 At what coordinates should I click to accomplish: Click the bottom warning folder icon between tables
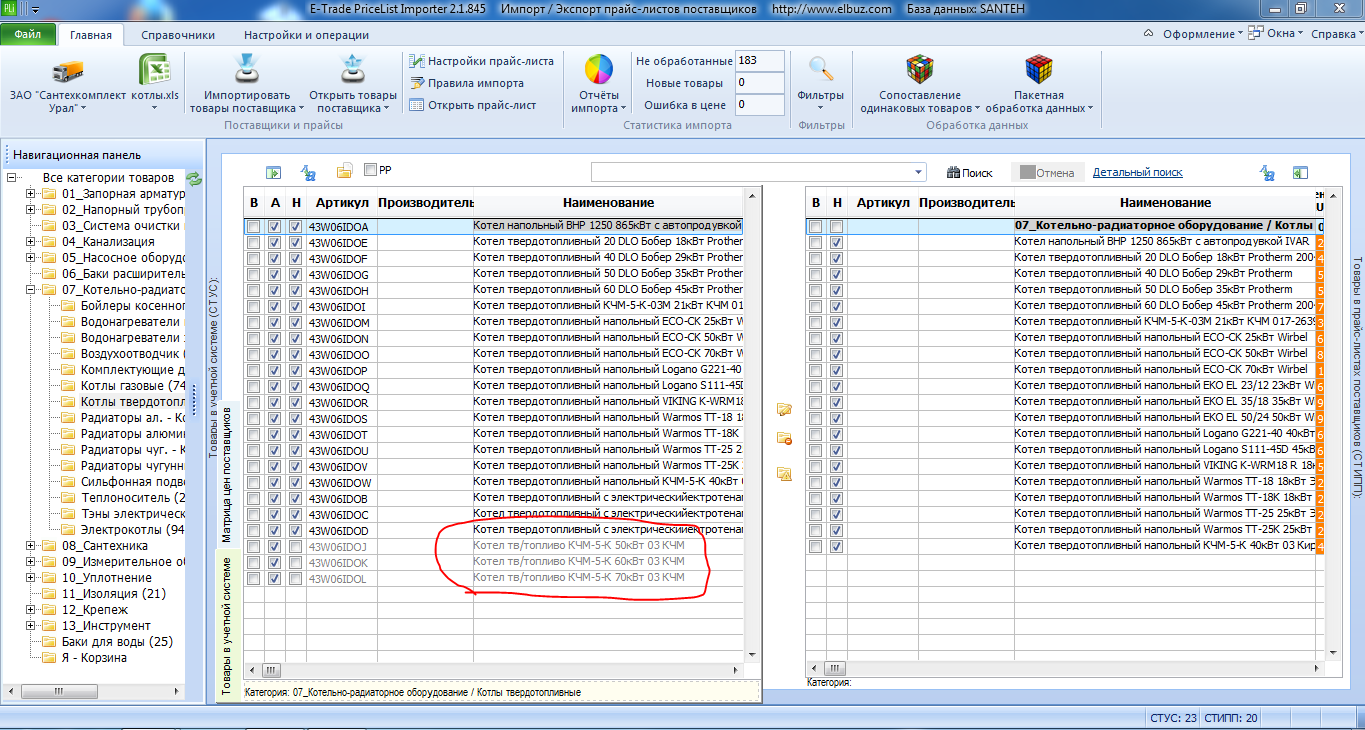(x=784, y=474)
